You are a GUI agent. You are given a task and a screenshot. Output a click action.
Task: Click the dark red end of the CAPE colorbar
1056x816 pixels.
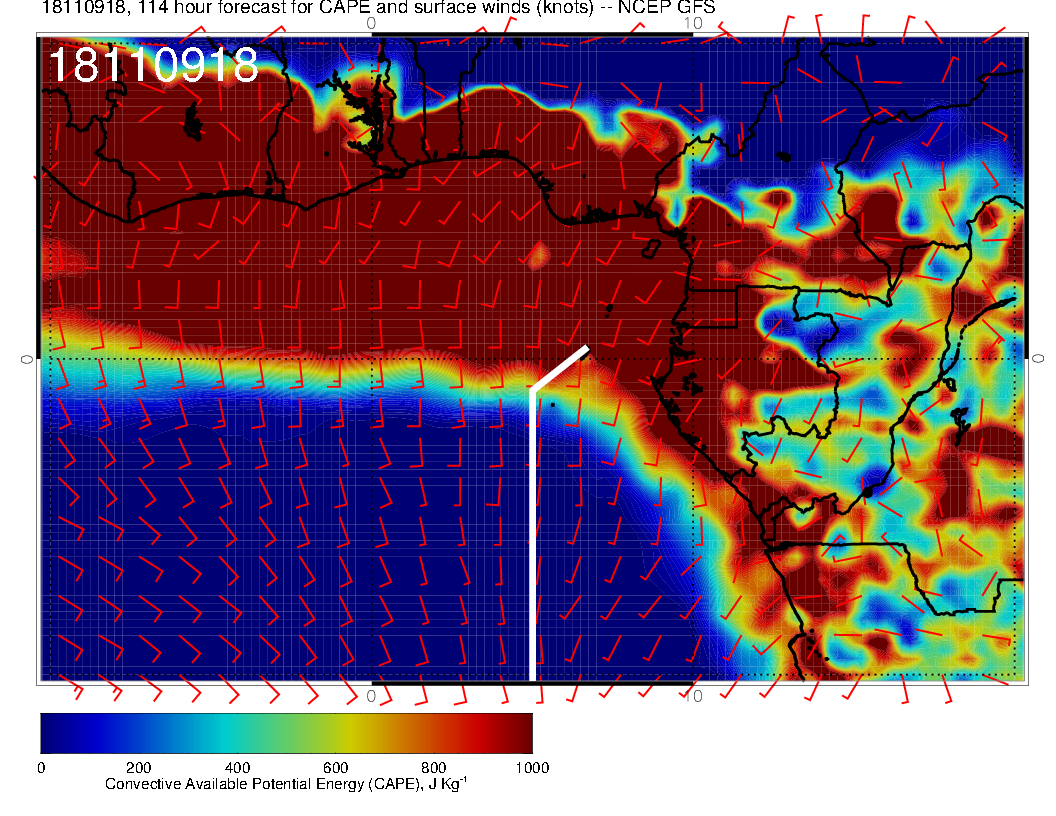520,732
